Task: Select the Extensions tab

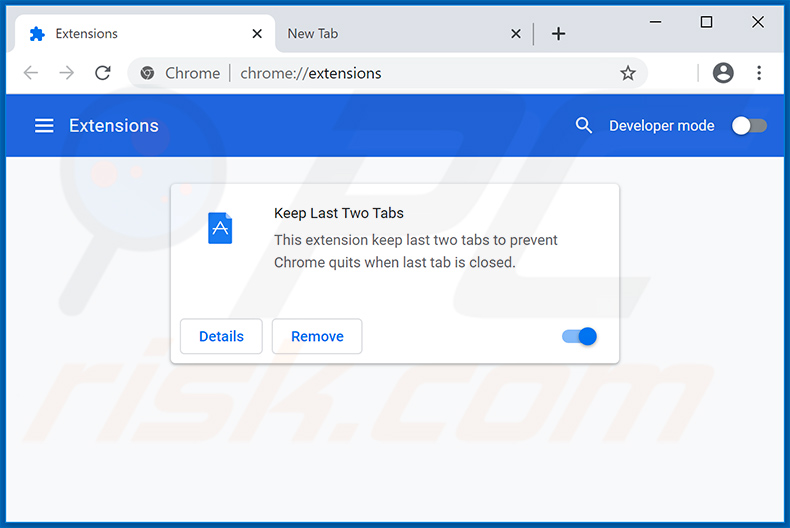Action: (x=145, y=34)
